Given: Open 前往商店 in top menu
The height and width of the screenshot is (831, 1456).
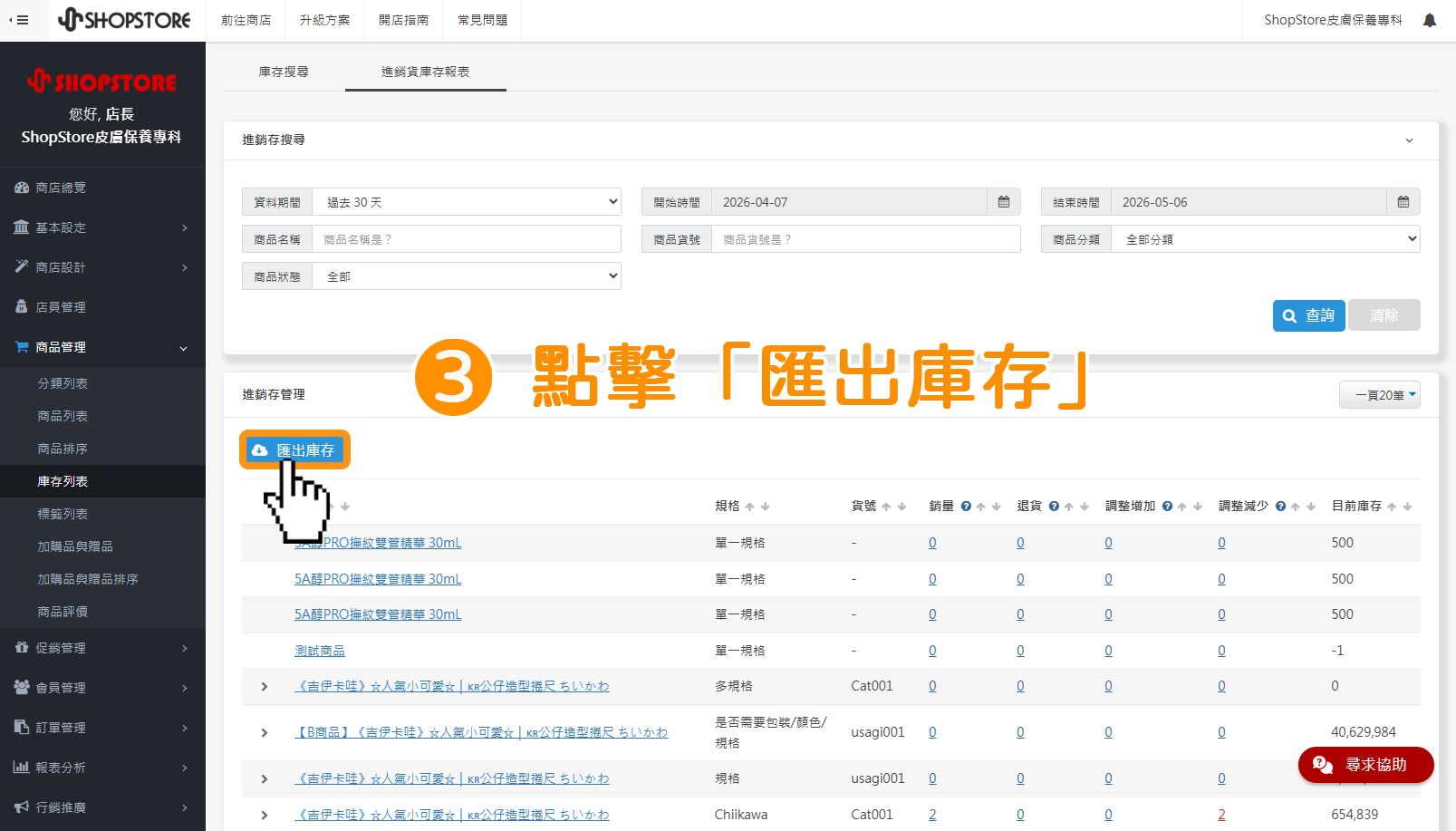Looking at the screenshot, I should (246, 20).
